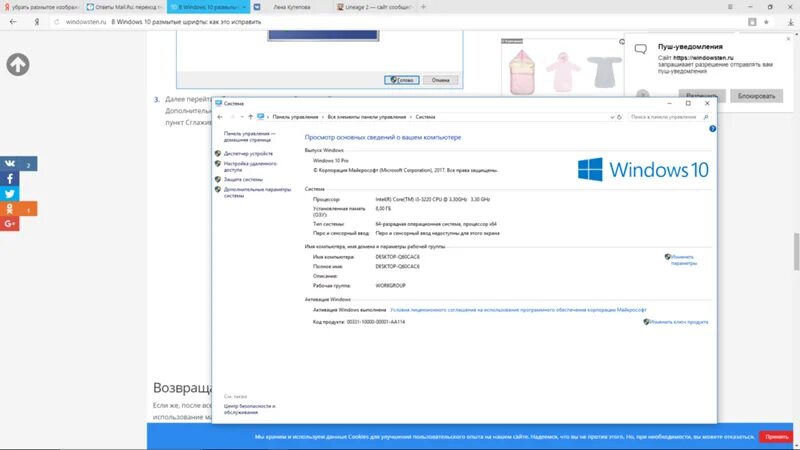The height and width of the screenshot is (450, 800).
Task: Switch to first Yandex search tab
Action: click(x=41, y=7)
